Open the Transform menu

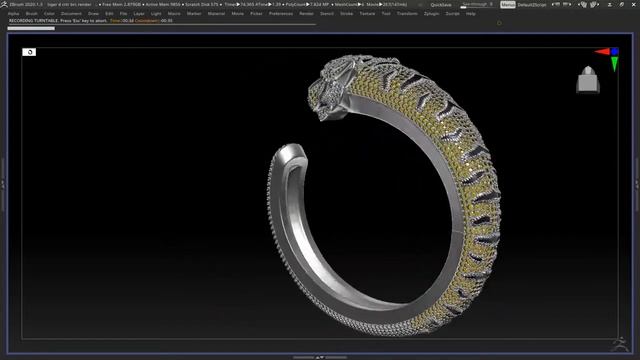tap(407, 13)
